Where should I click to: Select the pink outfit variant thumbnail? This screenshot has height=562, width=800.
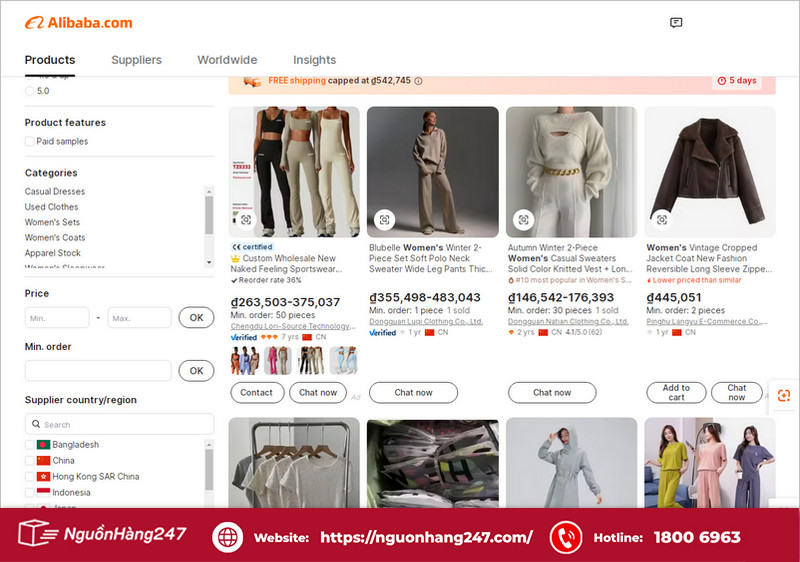click(x=278, y=361)
